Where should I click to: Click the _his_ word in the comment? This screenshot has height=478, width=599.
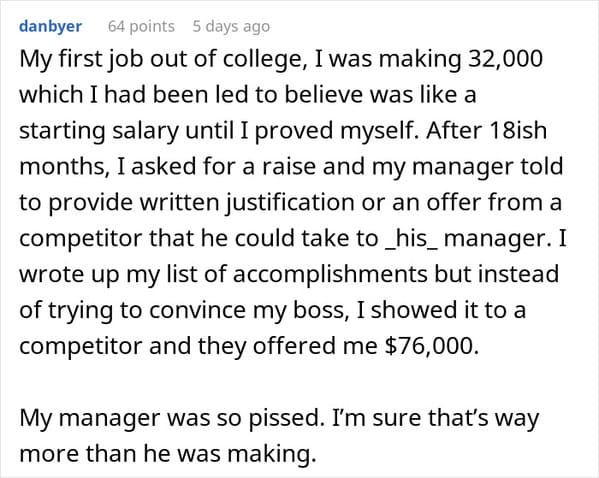click(411, 239)
